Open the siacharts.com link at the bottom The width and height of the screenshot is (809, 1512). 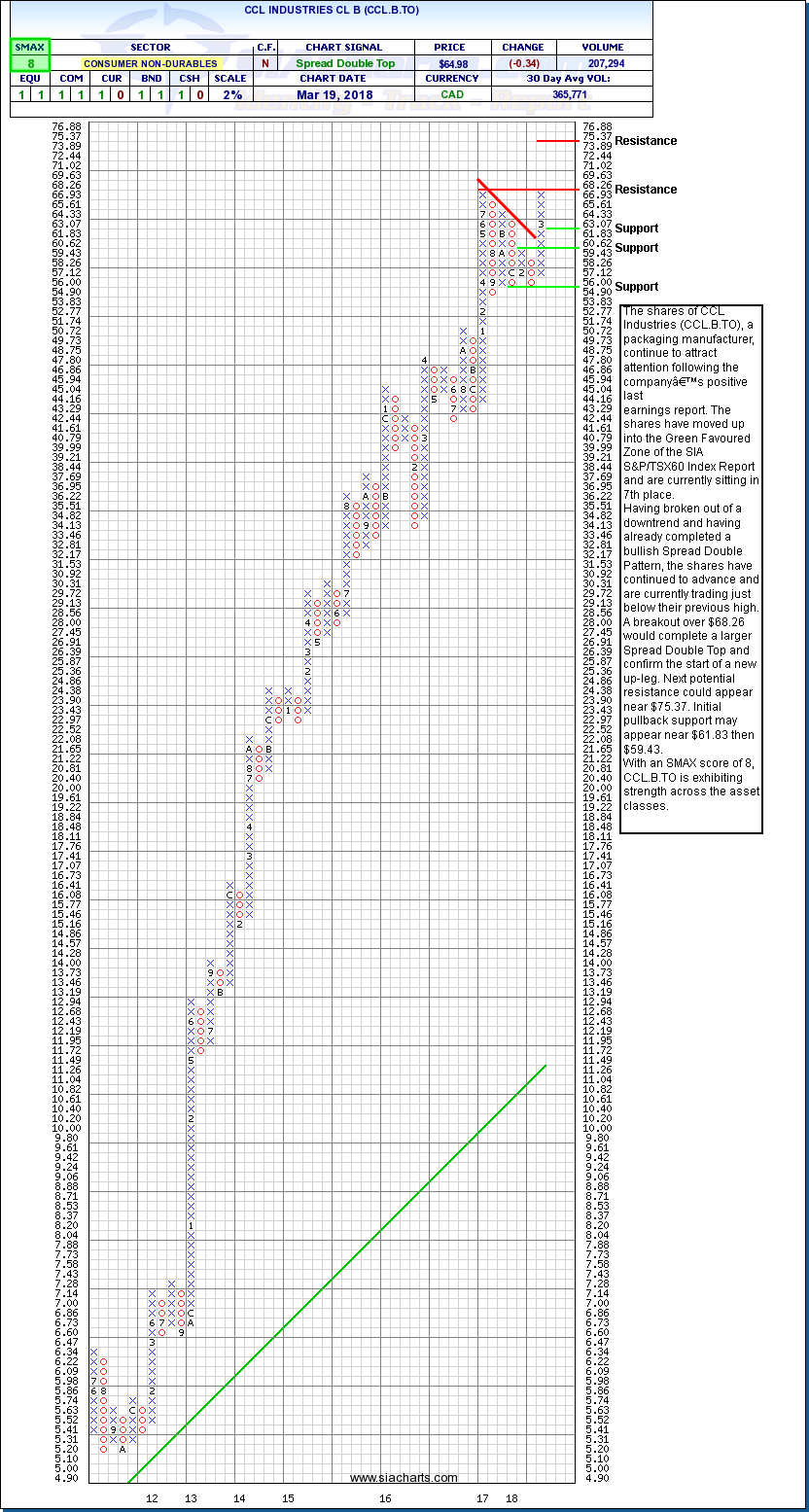pyautogui.click(x=404, y=1478)
